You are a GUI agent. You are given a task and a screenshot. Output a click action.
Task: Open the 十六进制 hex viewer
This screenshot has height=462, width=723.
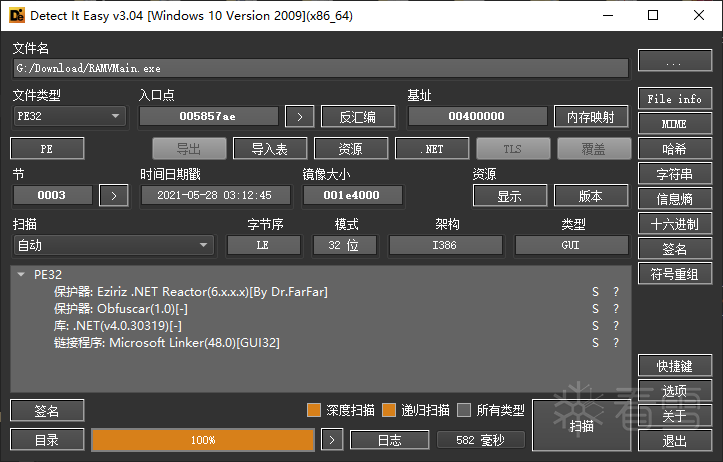click(x=675, y=225)
